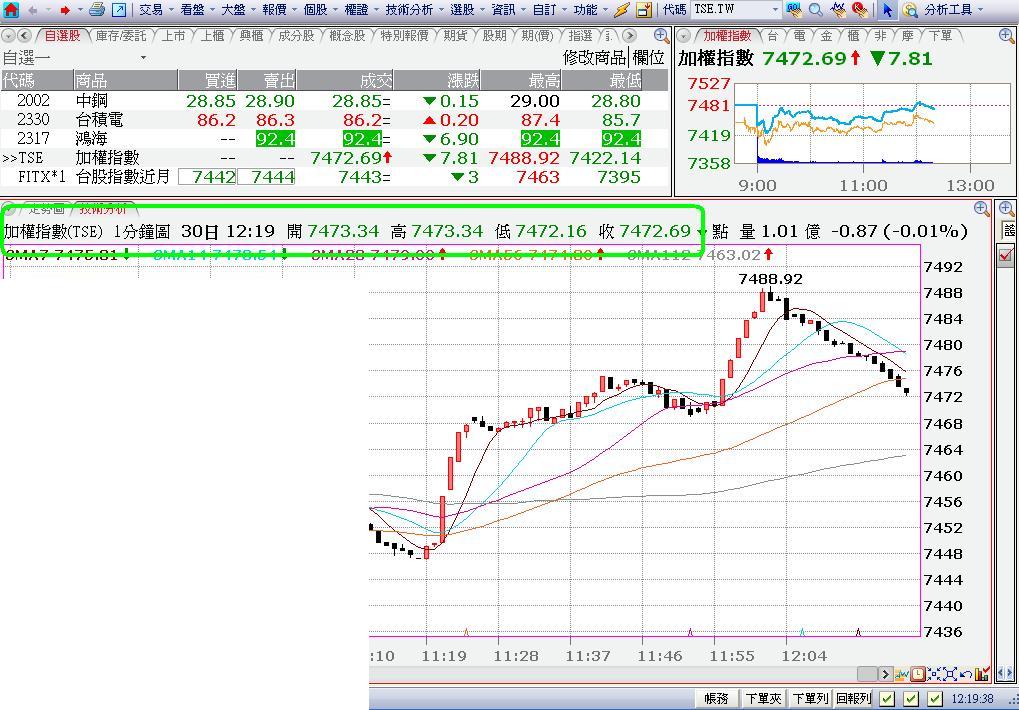
Task: Toggle the third green checkbox in the status bar
Action: pyautogui.click(x=935, y=699)
